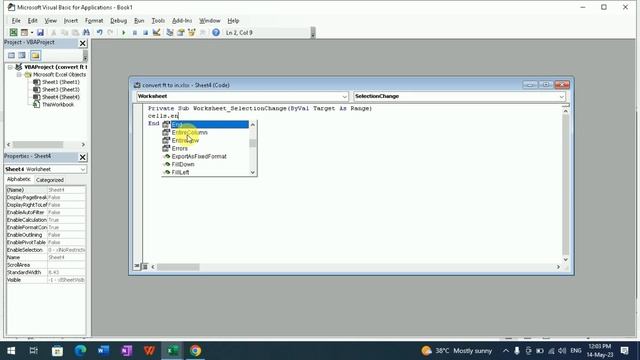Open Project Explorer from the toolbar

click(170, 32)
